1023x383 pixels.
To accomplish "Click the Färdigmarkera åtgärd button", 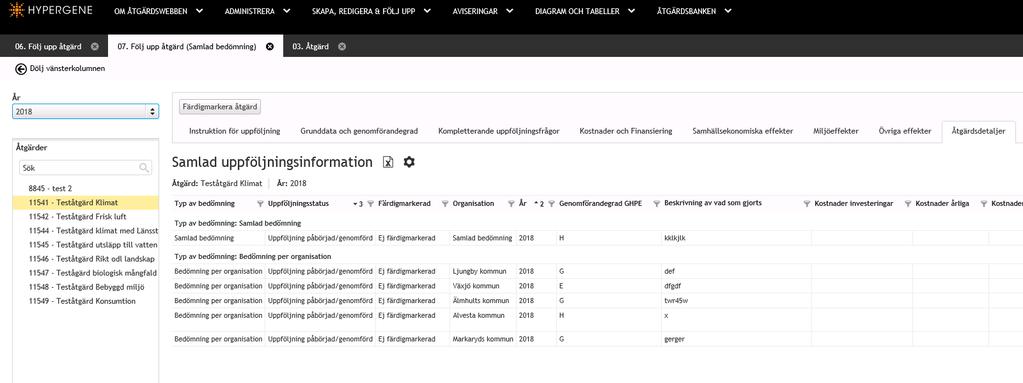I will tap(221, 106).
